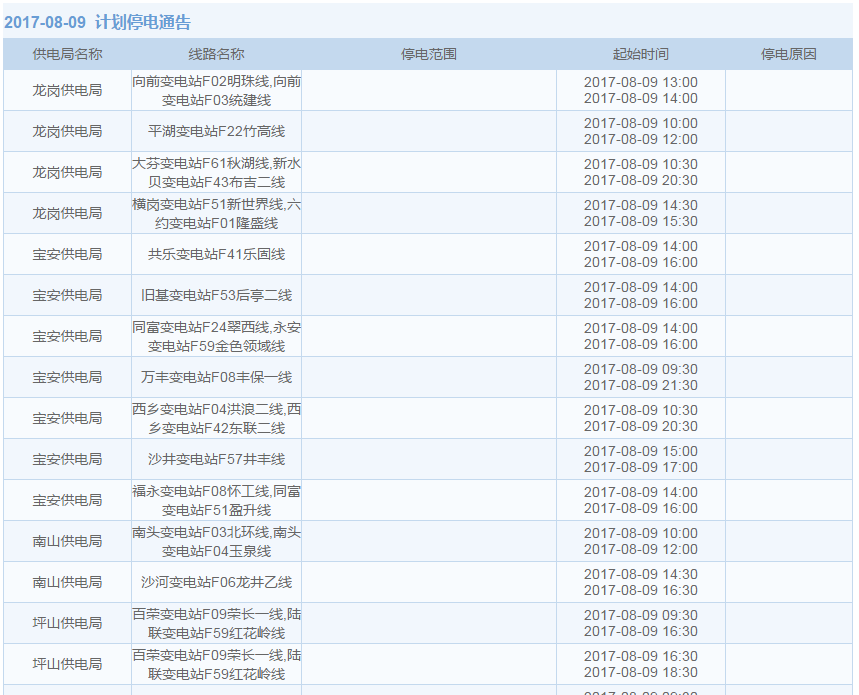Screen dimensions: 859x695
Task: Select the 同富变电站F24翠西线 line cell
Action: coord(216,336)
